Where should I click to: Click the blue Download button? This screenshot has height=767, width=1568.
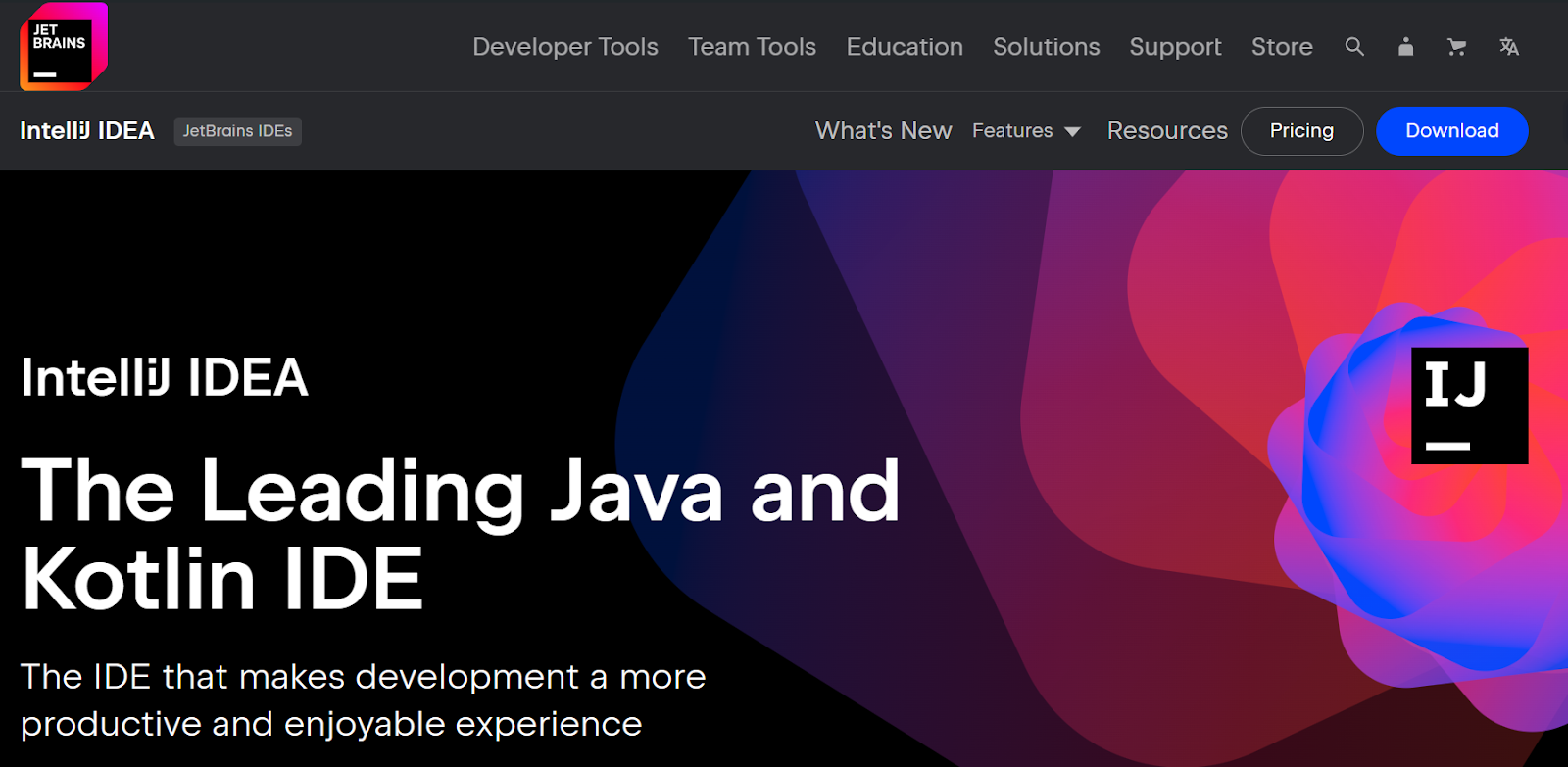(x=1452, y=131)
